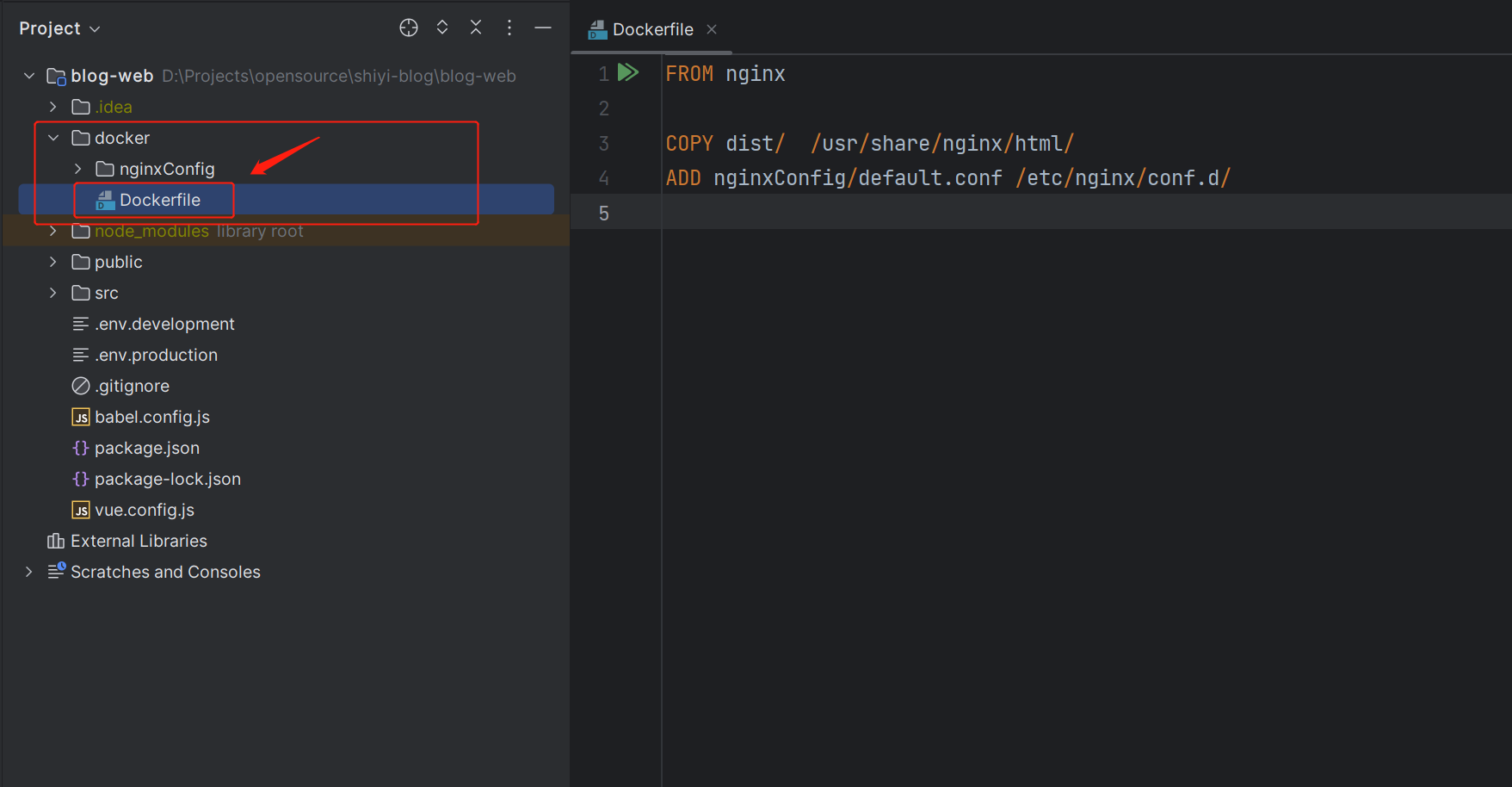Open the Project panel options kebab menu
This screenshot has height=787, width=1512.
[509, 28]
